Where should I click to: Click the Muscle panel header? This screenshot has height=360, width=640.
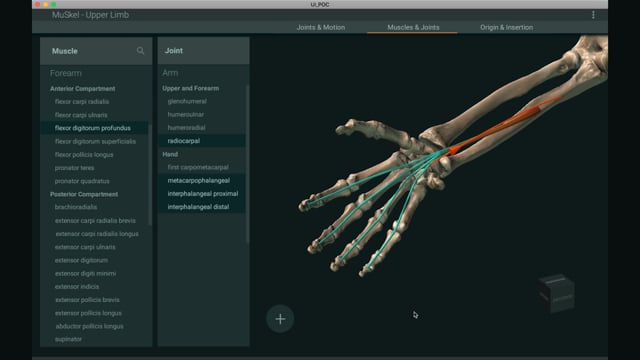(96, 51)
